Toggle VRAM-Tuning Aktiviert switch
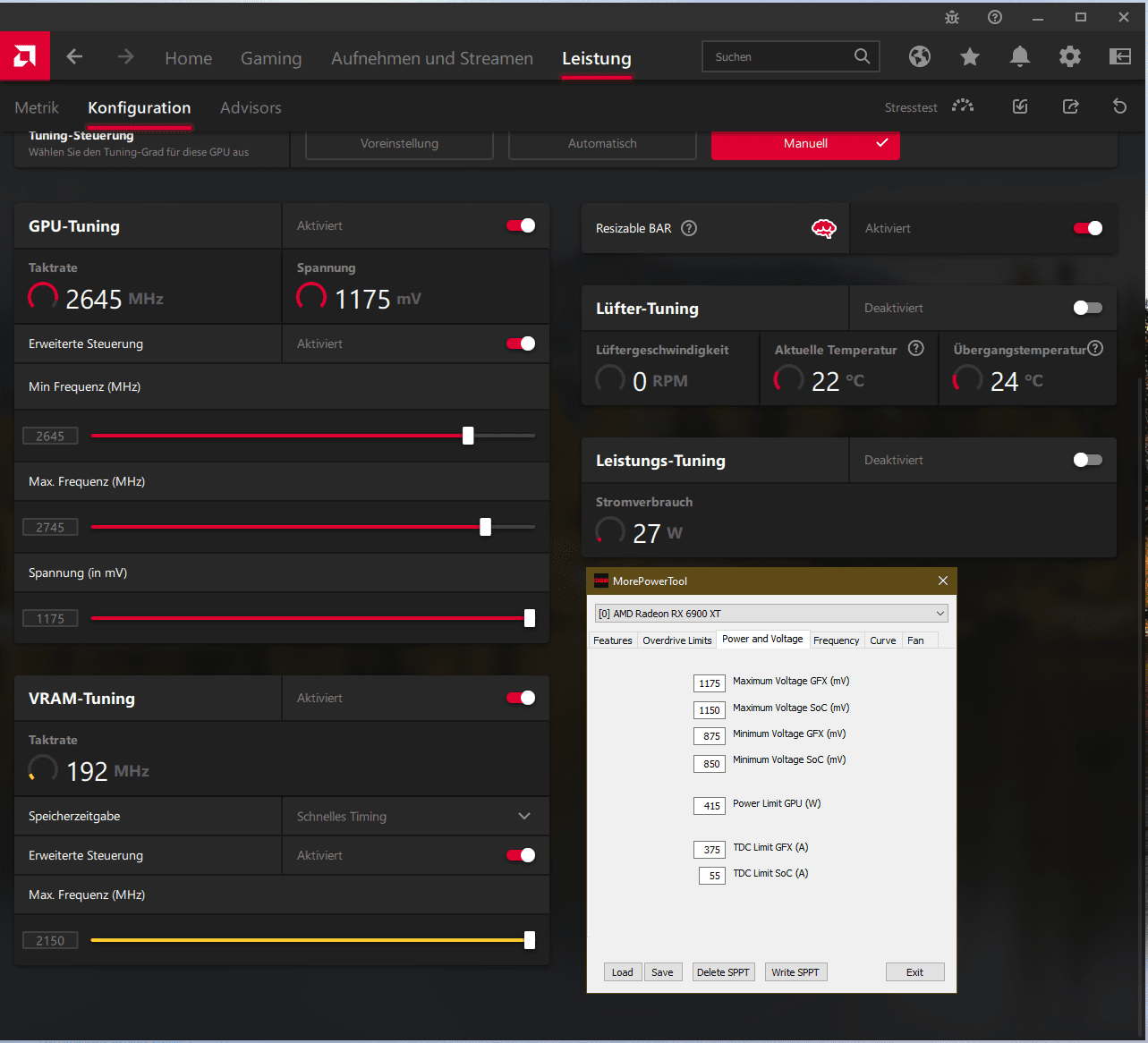 (x=521, y=698)
